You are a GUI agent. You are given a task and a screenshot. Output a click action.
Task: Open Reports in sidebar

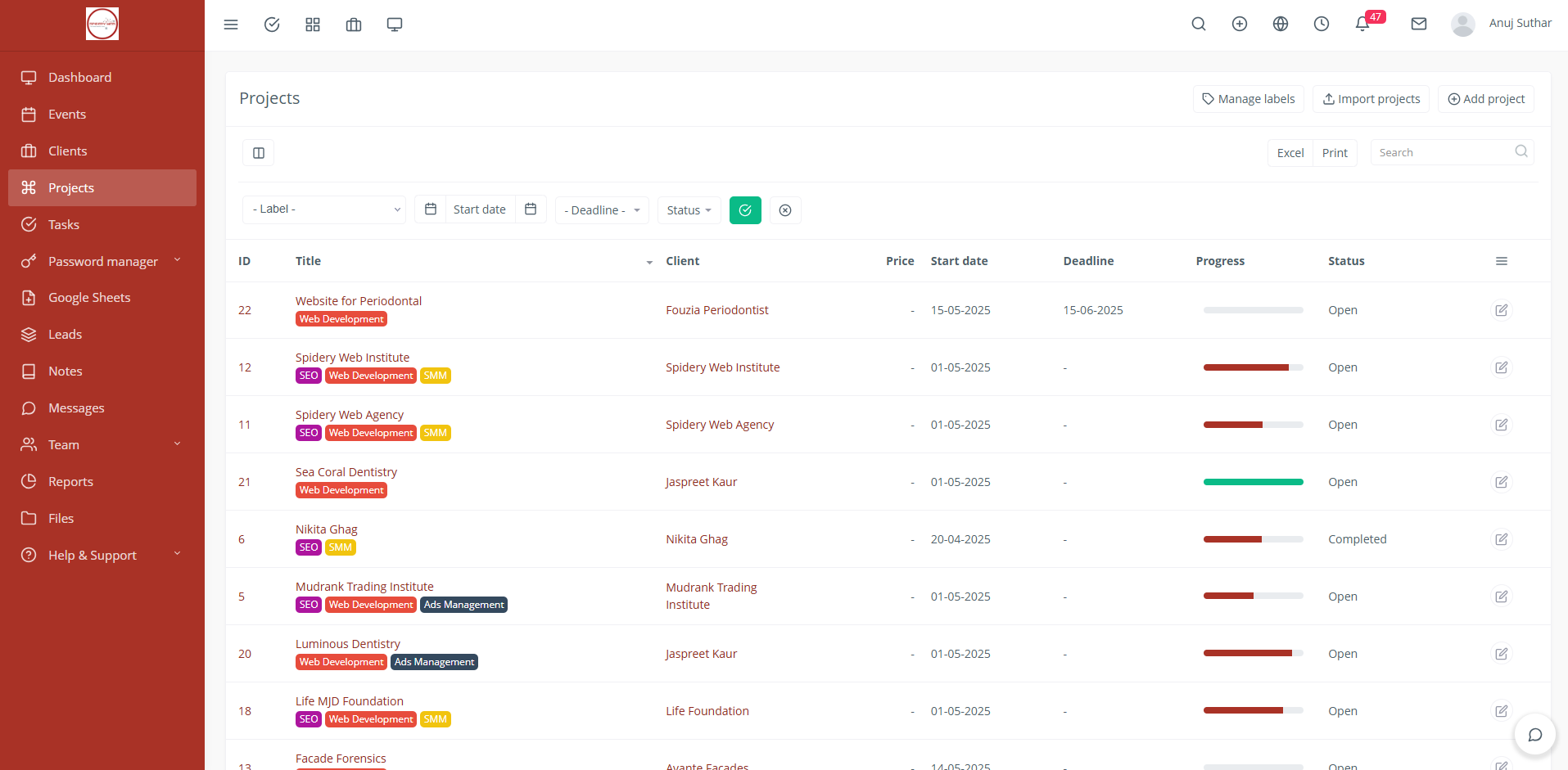pos(102,481)
